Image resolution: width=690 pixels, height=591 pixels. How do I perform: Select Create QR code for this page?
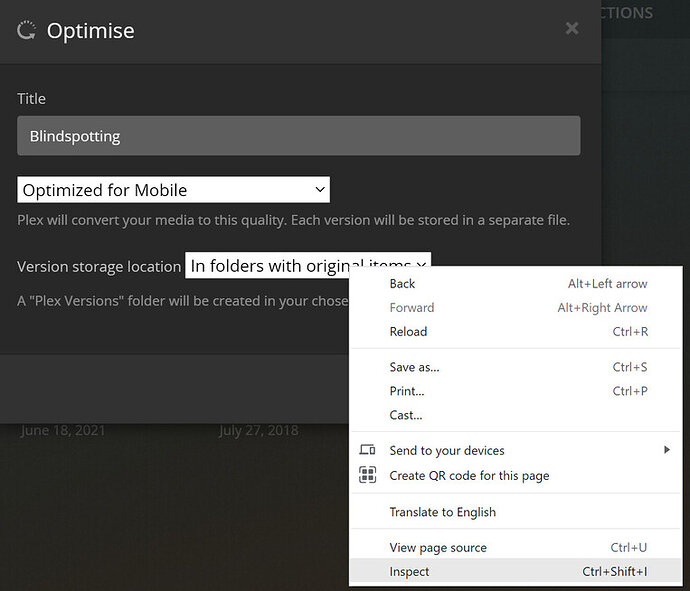[516, 475]
